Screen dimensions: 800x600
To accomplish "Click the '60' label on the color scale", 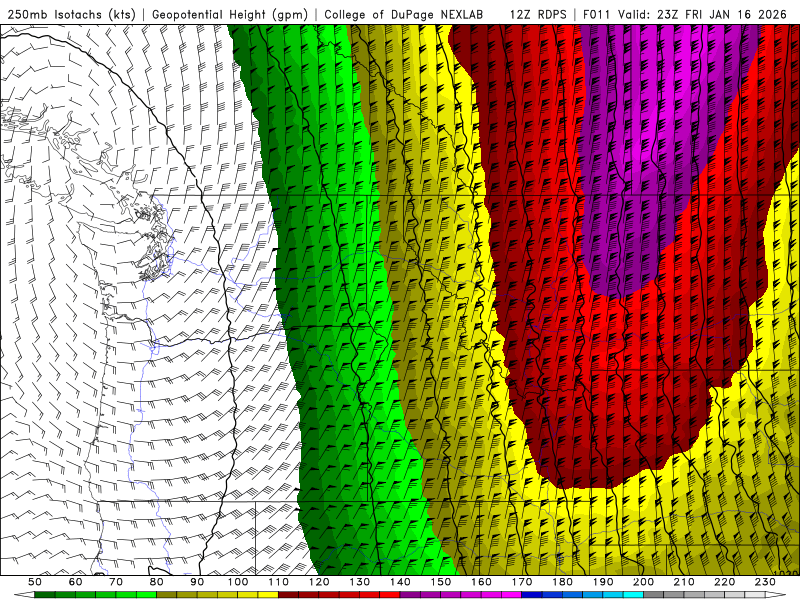I will pos(76,582).
